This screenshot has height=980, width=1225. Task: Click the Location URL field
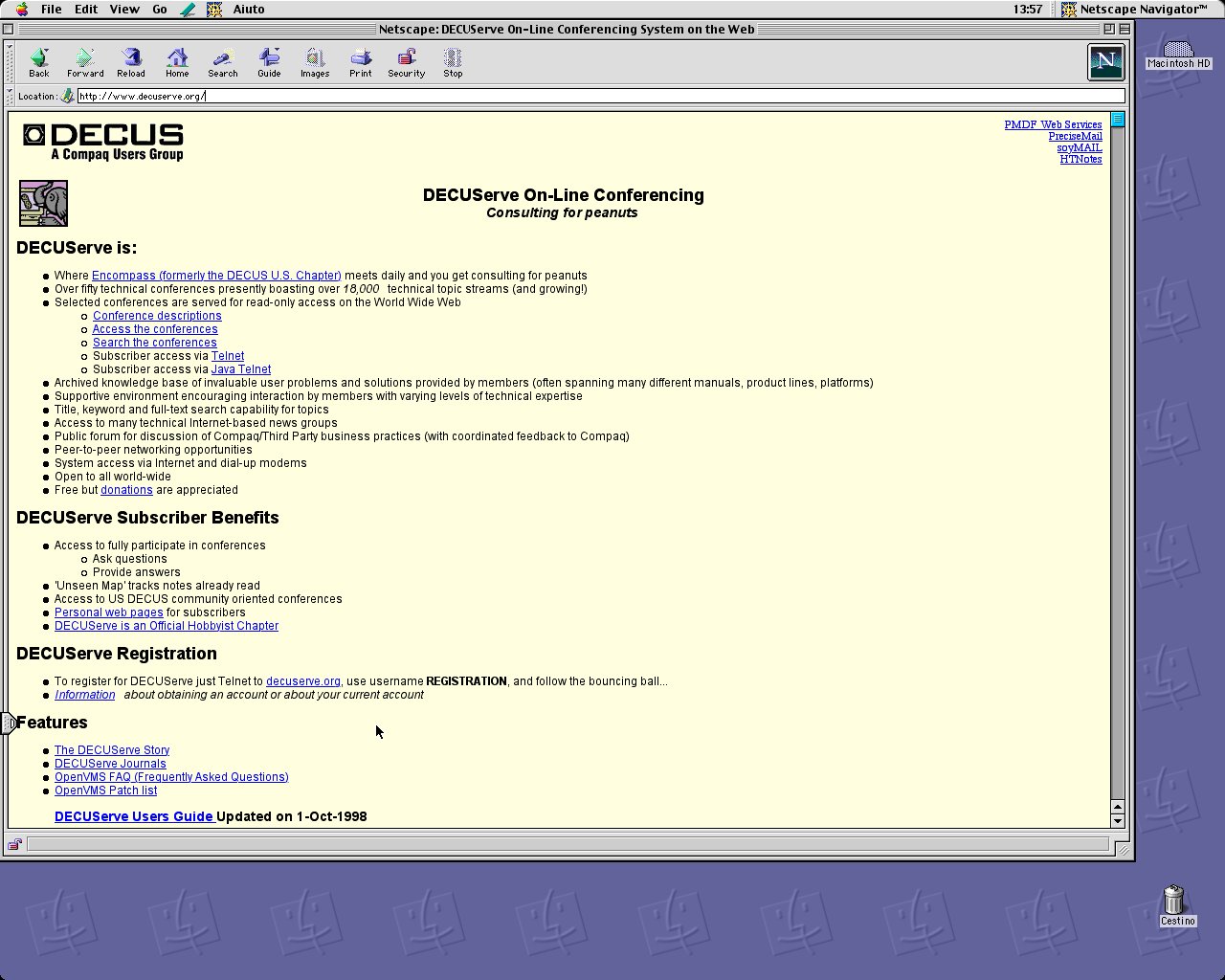click(x=600, y=96)
